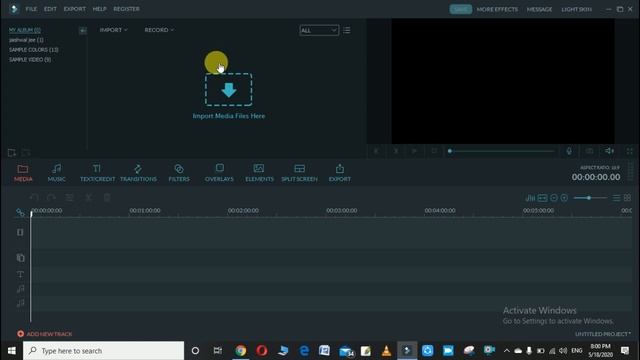Screen dimensions: 640x360
Task: Click the delete album folder icon
Action: coord(26,153)
